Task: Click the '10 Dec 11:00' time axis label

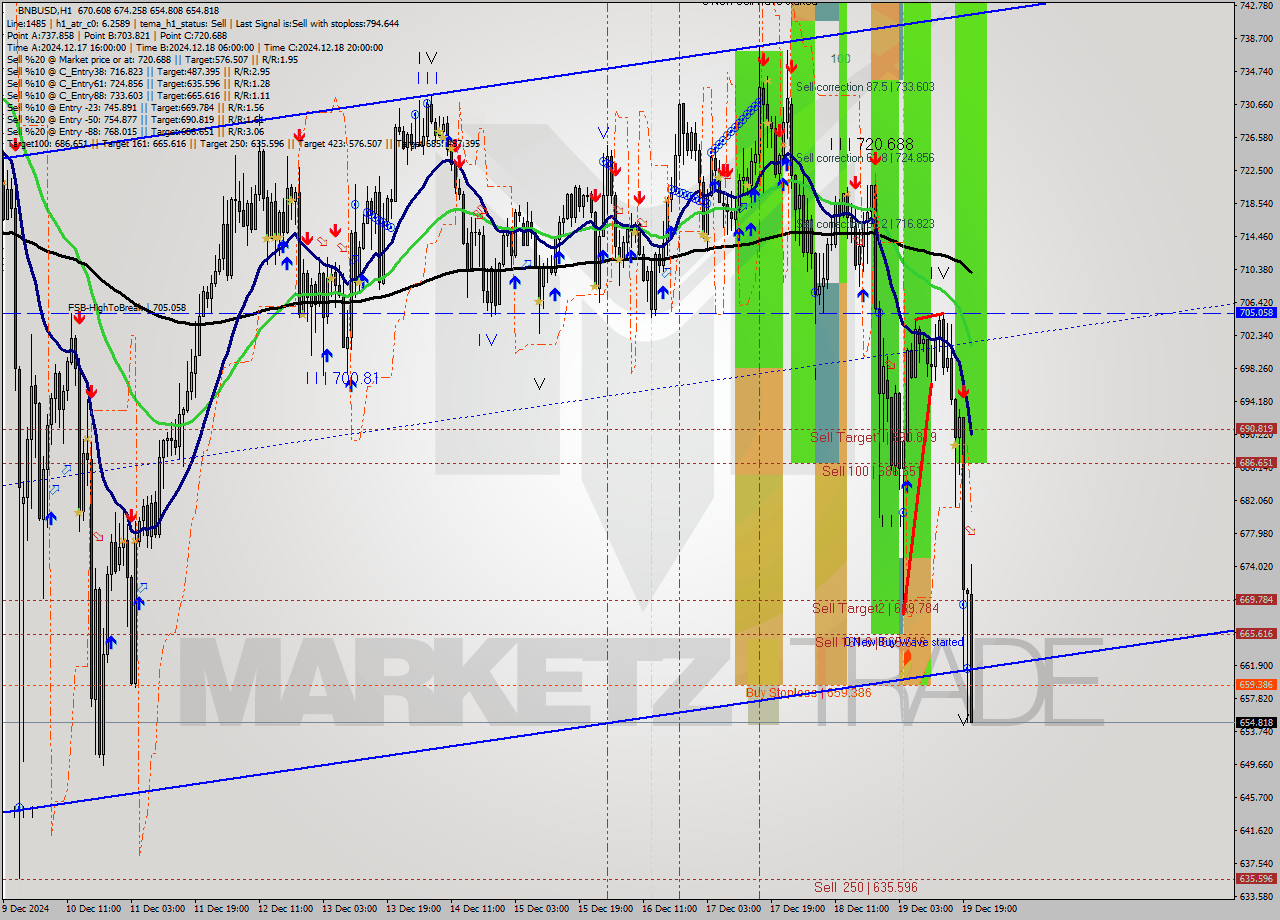Action: (93, 909)
